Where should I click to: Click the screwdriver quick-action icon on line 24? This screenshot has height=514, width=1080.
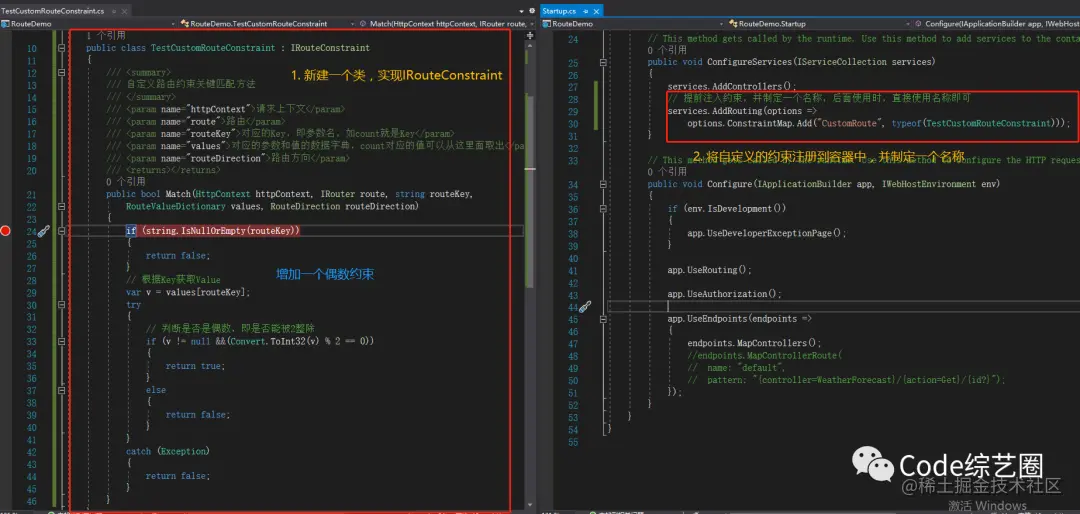(x=43, y=231)
